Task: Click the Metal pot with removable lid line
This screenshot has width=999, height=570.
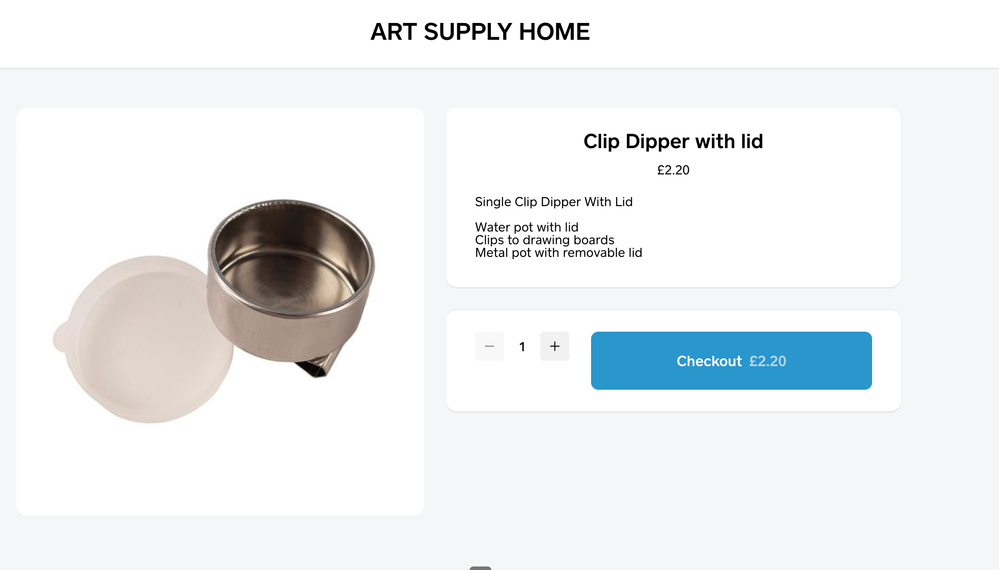Action: pos(559,253)
